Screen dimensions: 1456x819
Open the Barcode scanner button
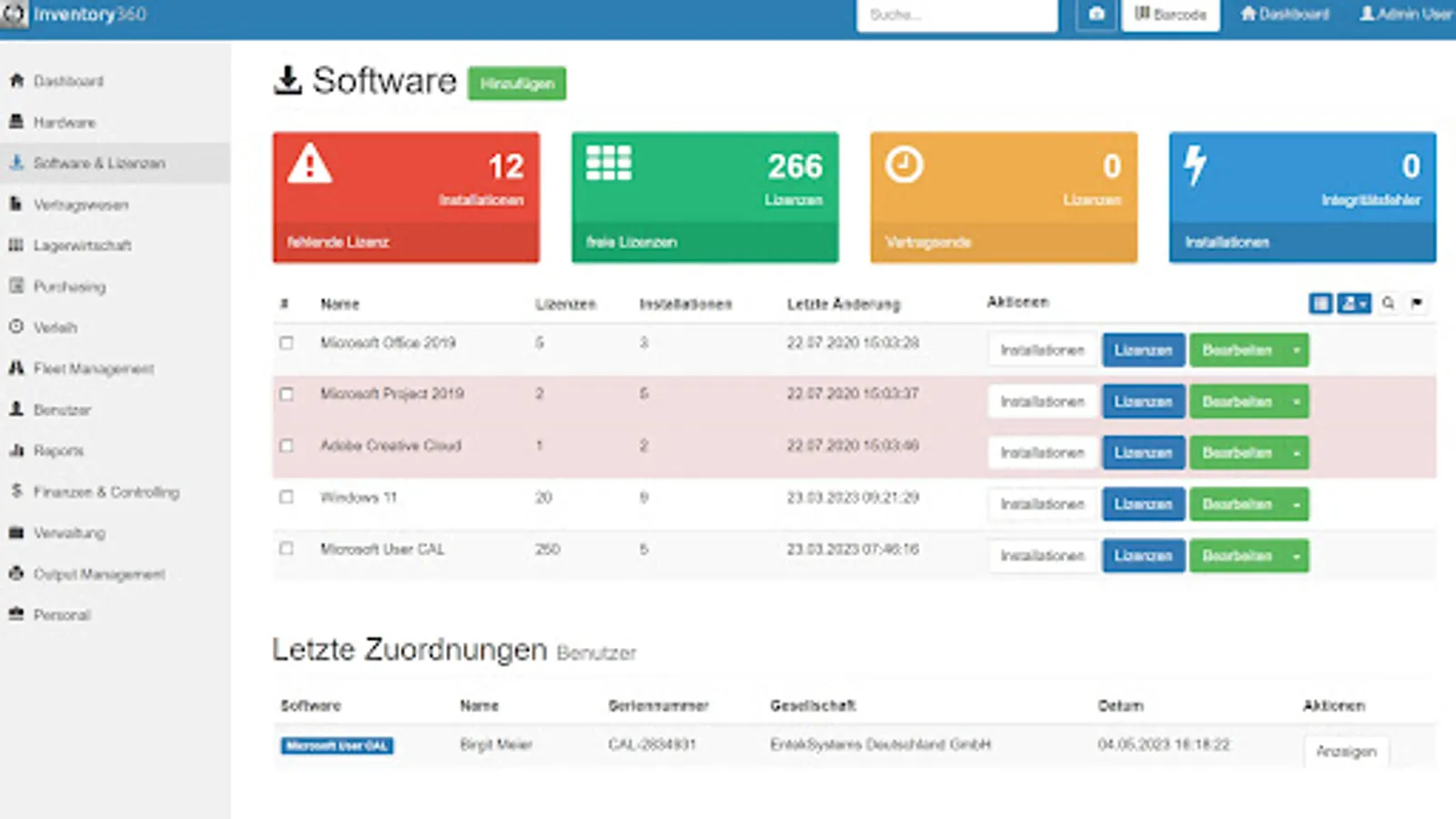coord(1170,15)
